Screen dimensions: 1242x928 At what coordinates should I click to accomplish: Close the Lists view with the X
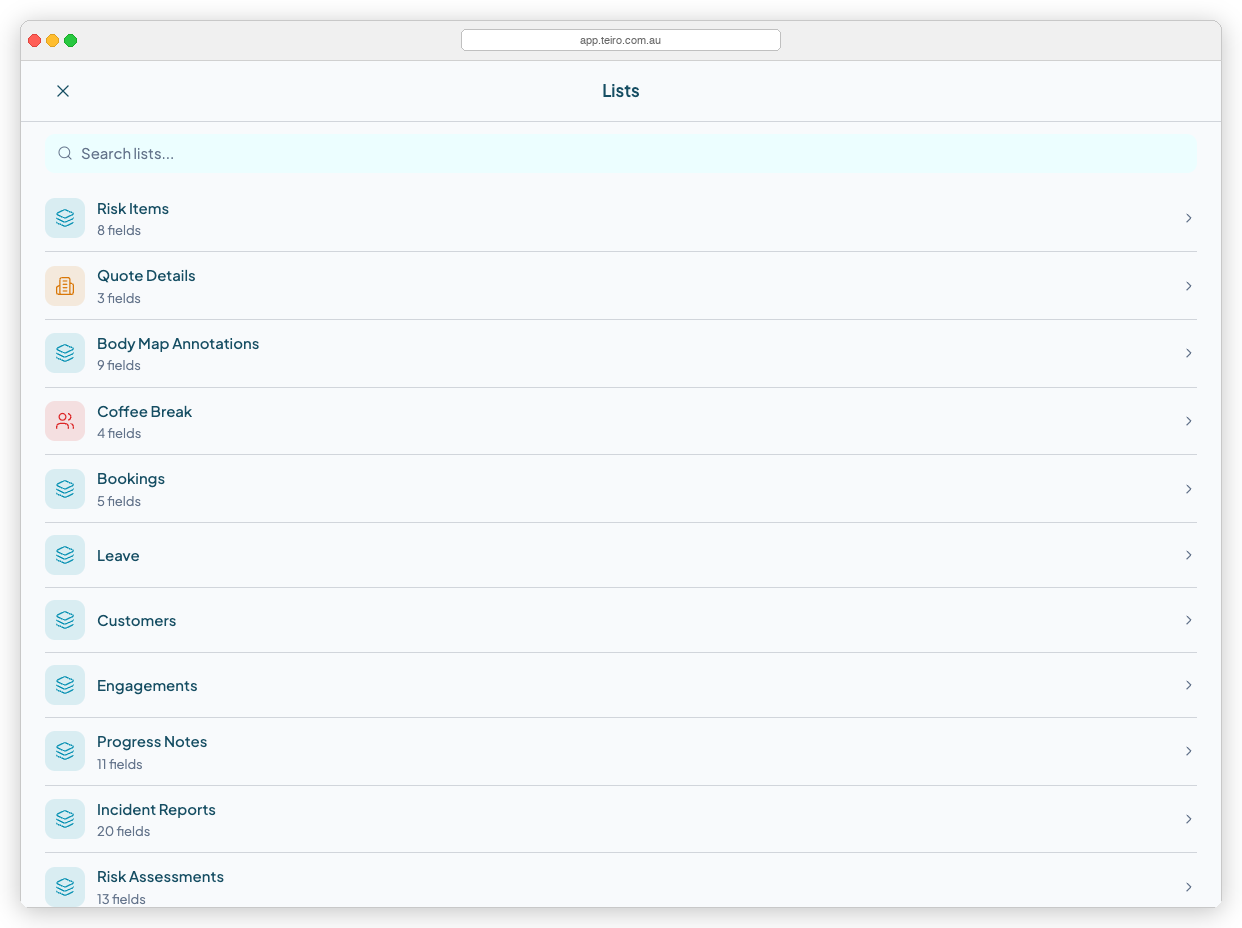[63, 90]
